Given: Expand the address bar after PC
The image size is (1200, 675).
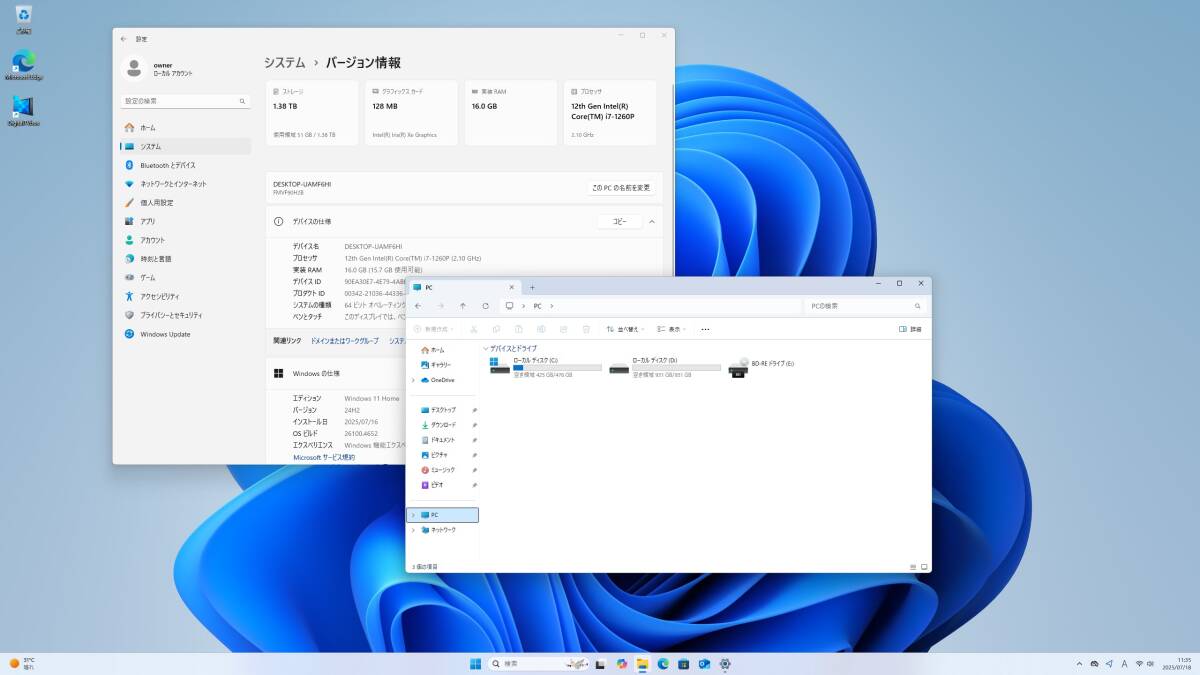Looking at the screenshot, I should (x=551, y=306).
